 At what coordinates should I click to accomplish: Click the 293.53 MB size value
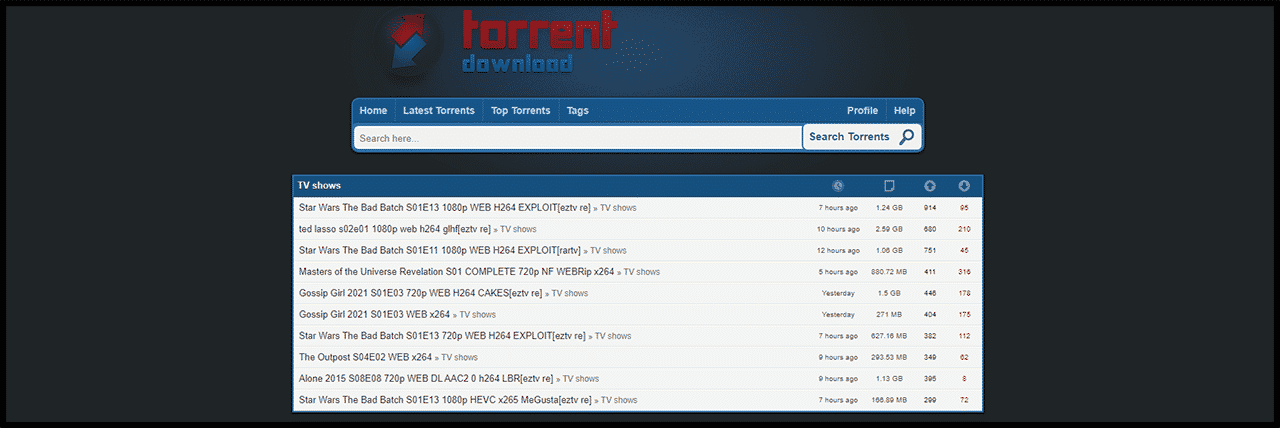point(889,357)
